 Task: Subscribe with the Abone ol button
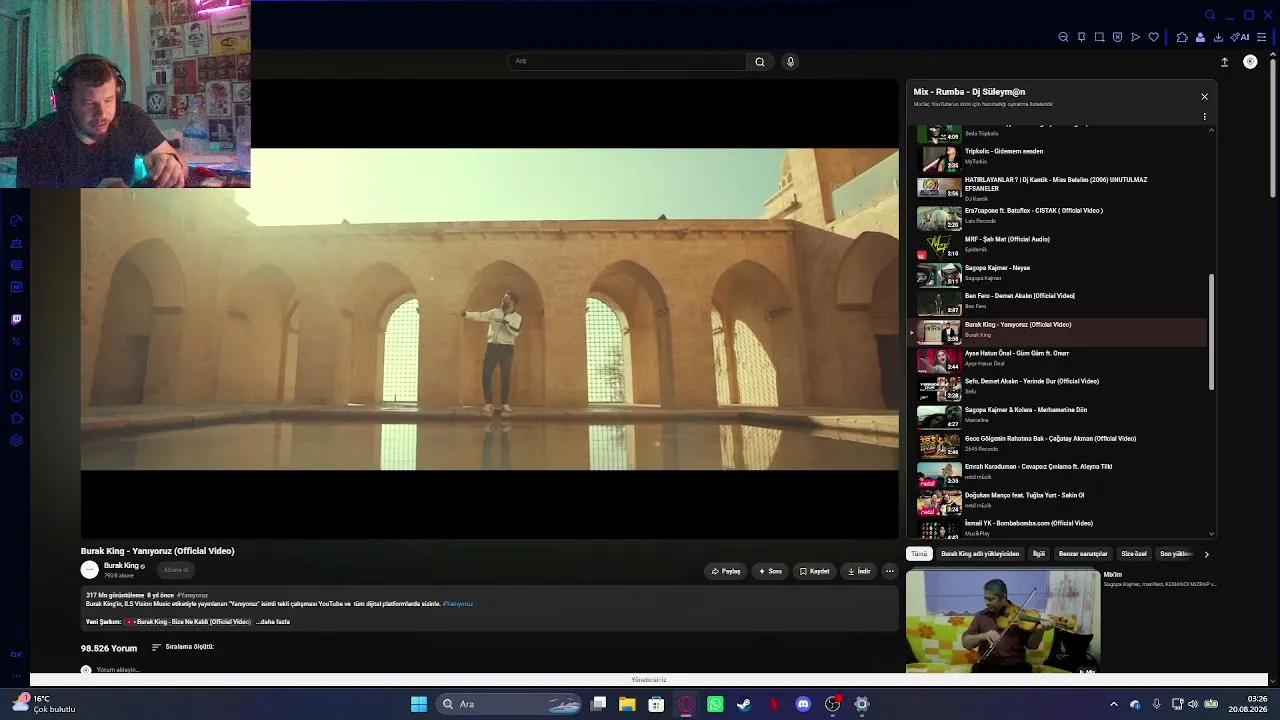176,570
